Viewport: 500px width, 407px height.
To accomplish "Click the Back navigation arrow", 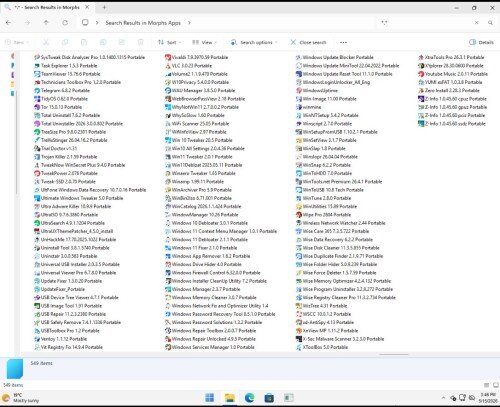I will [9, 23].
